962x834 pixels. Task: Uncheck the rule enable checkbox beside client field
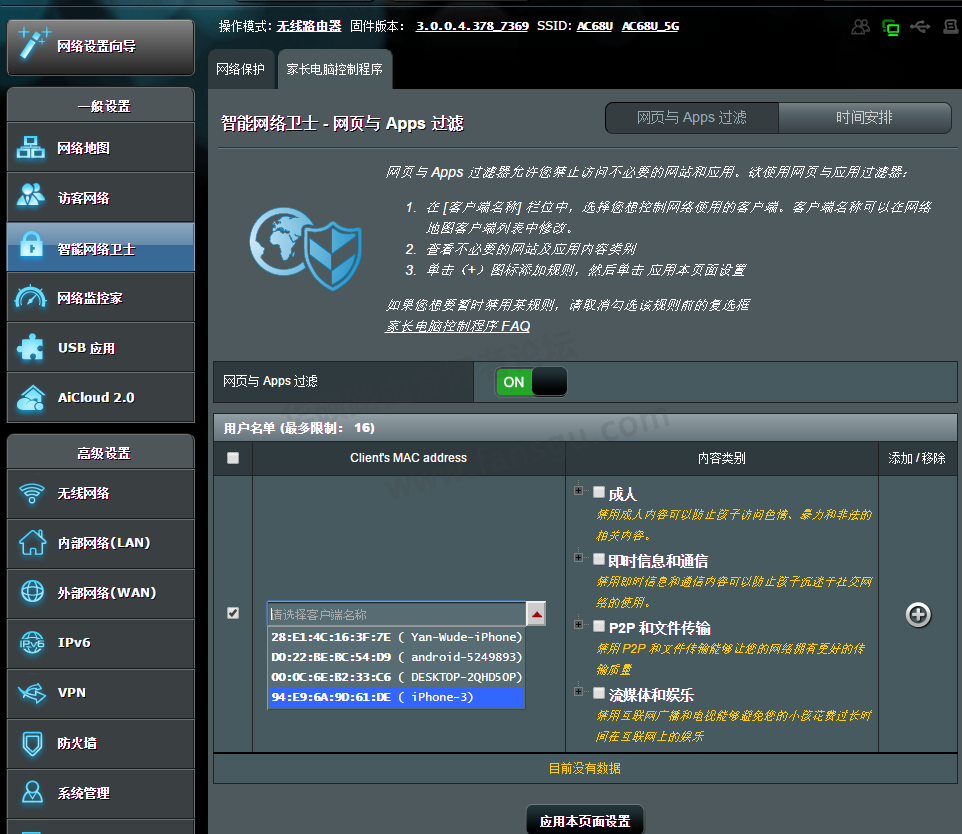pyautogui.click(x=233, y=612)
